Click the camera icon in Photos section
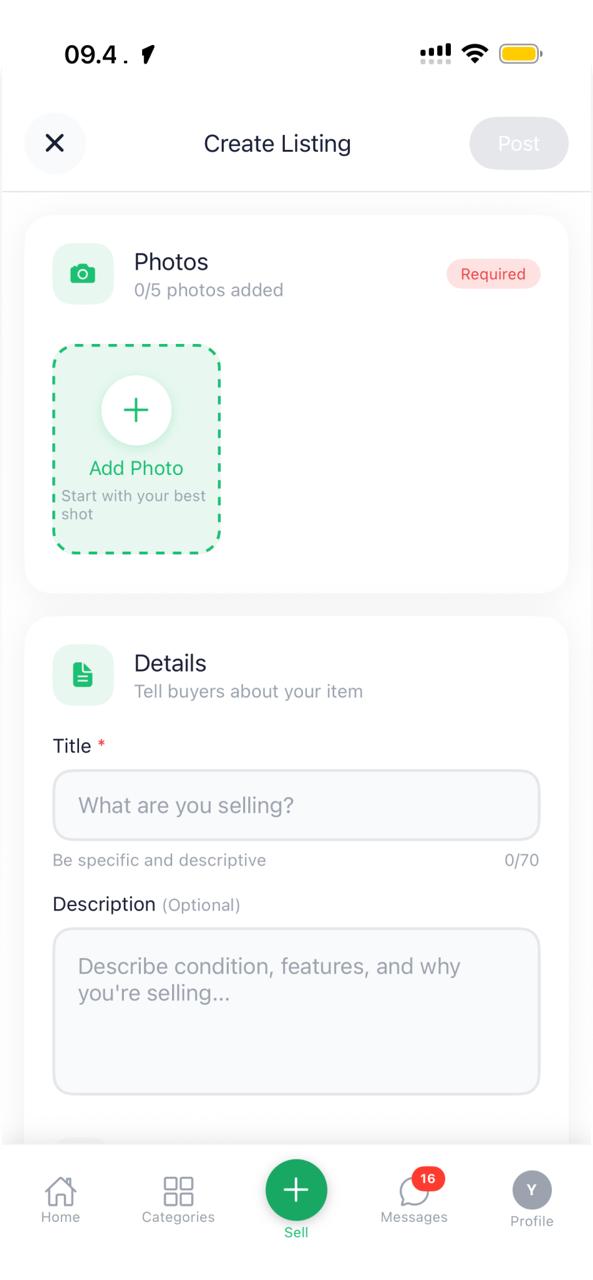The height and width of the screenshot is (1280, 593). (83, 273)
